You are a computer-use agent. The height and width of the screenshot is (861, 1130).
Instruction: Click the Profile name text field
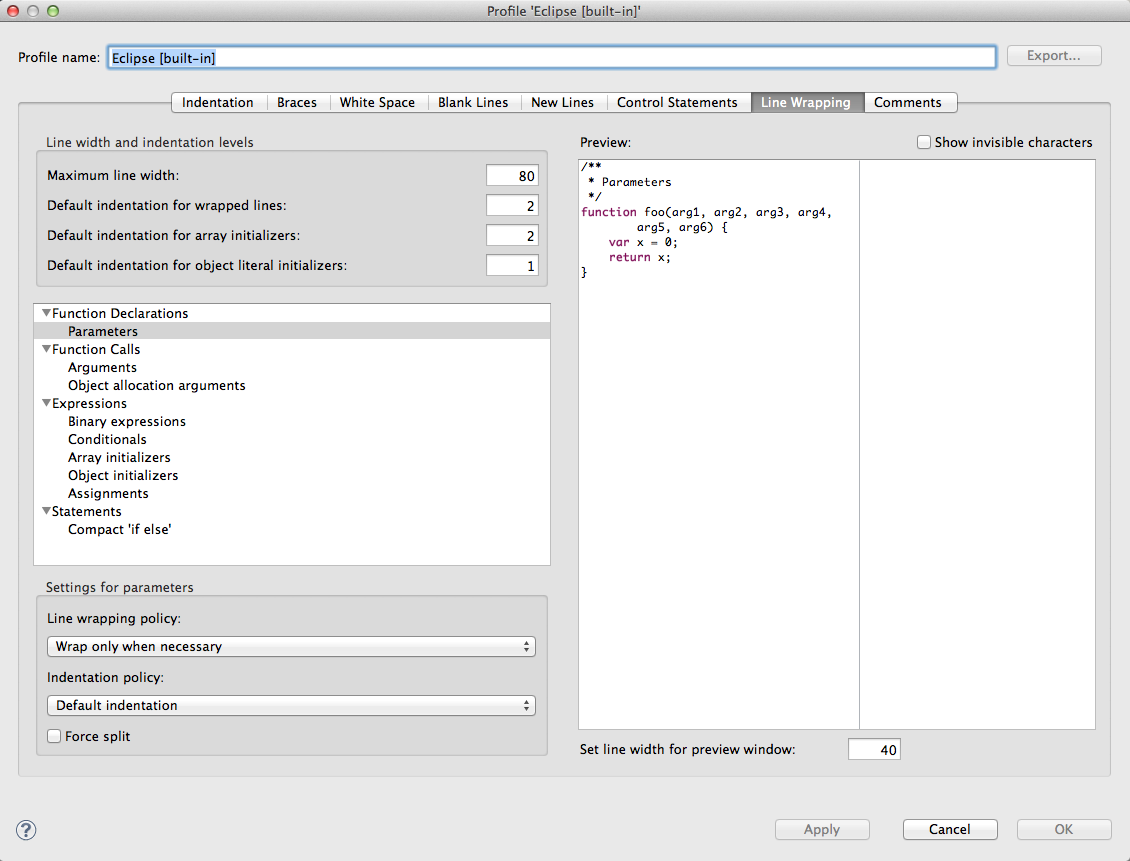552,58
